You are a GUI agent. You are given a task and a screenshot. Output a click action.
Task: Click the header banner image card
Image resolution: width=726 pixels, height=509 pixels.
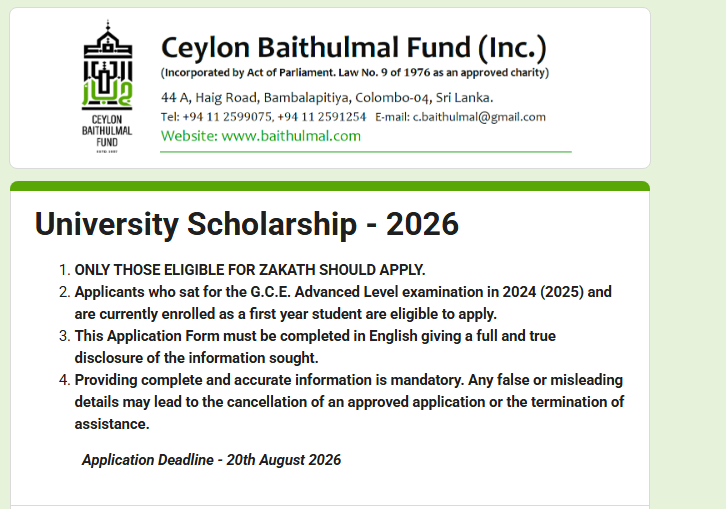click(330, 88)
